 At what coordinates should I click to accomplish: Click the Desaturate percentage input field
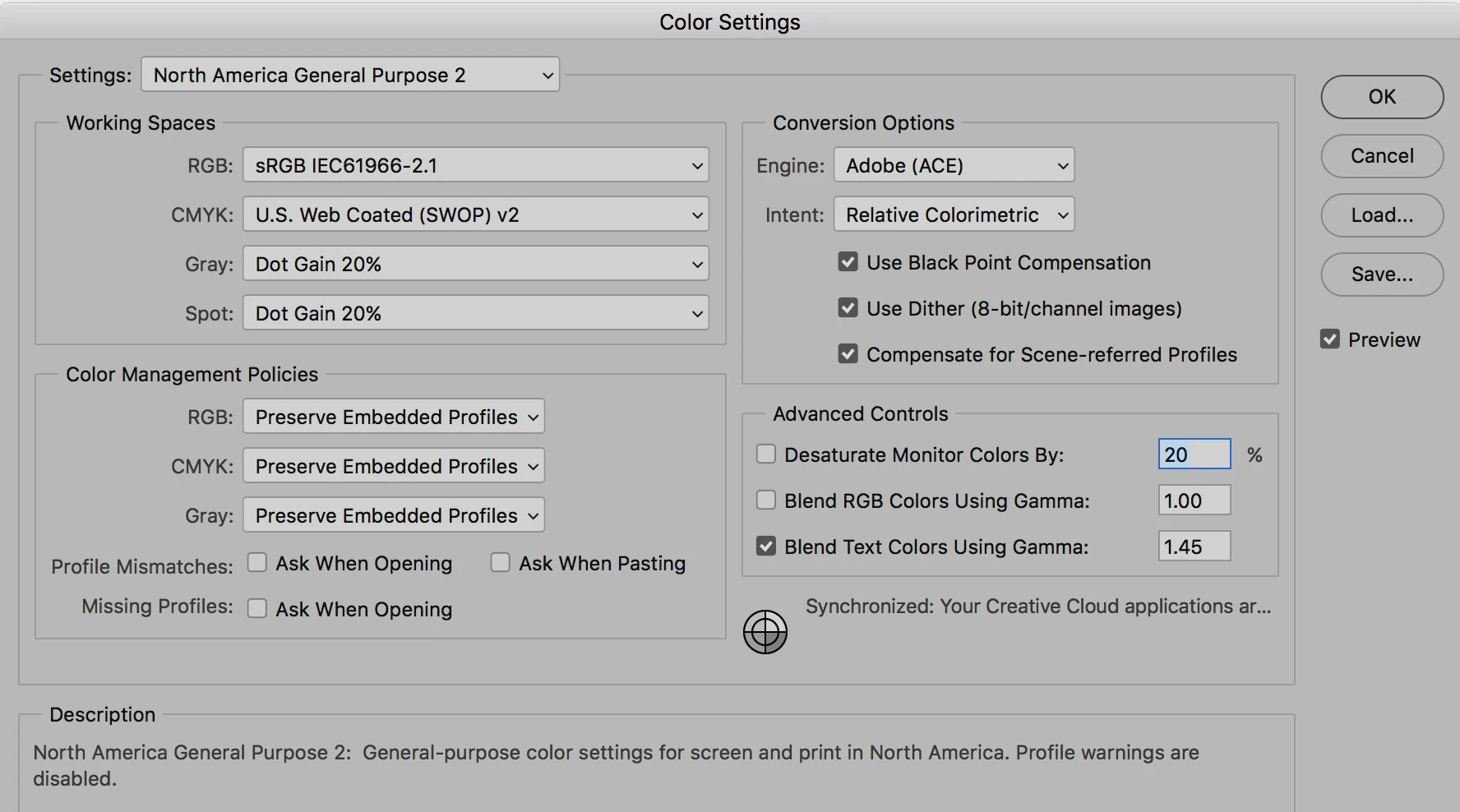coord(1194,454)
